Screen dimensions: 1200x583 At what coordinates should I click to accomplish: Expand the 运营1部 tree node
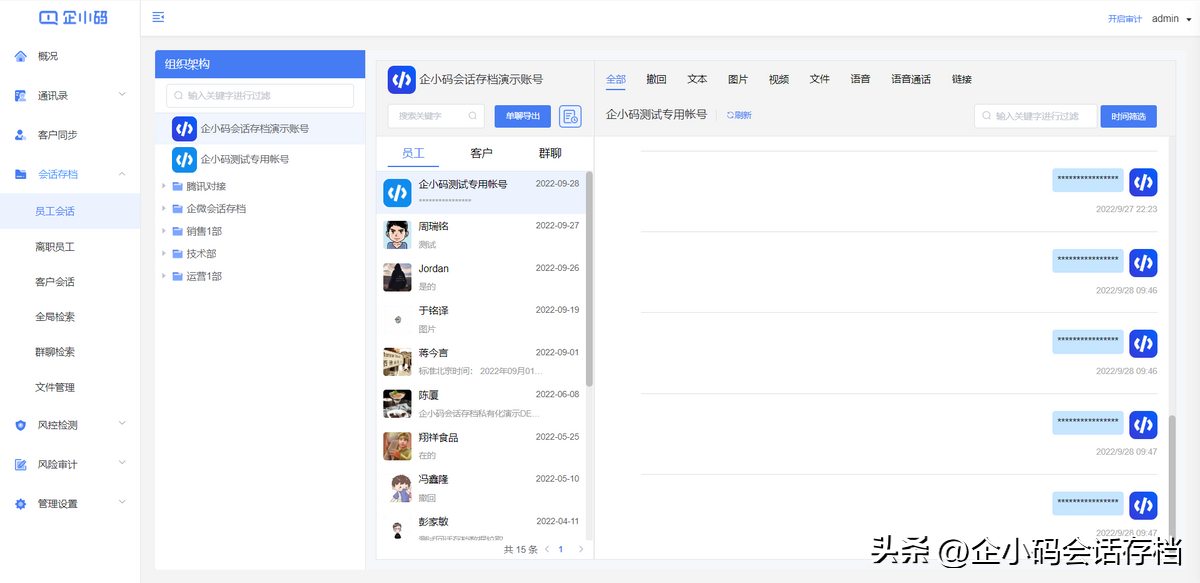(x=164, y=276)
